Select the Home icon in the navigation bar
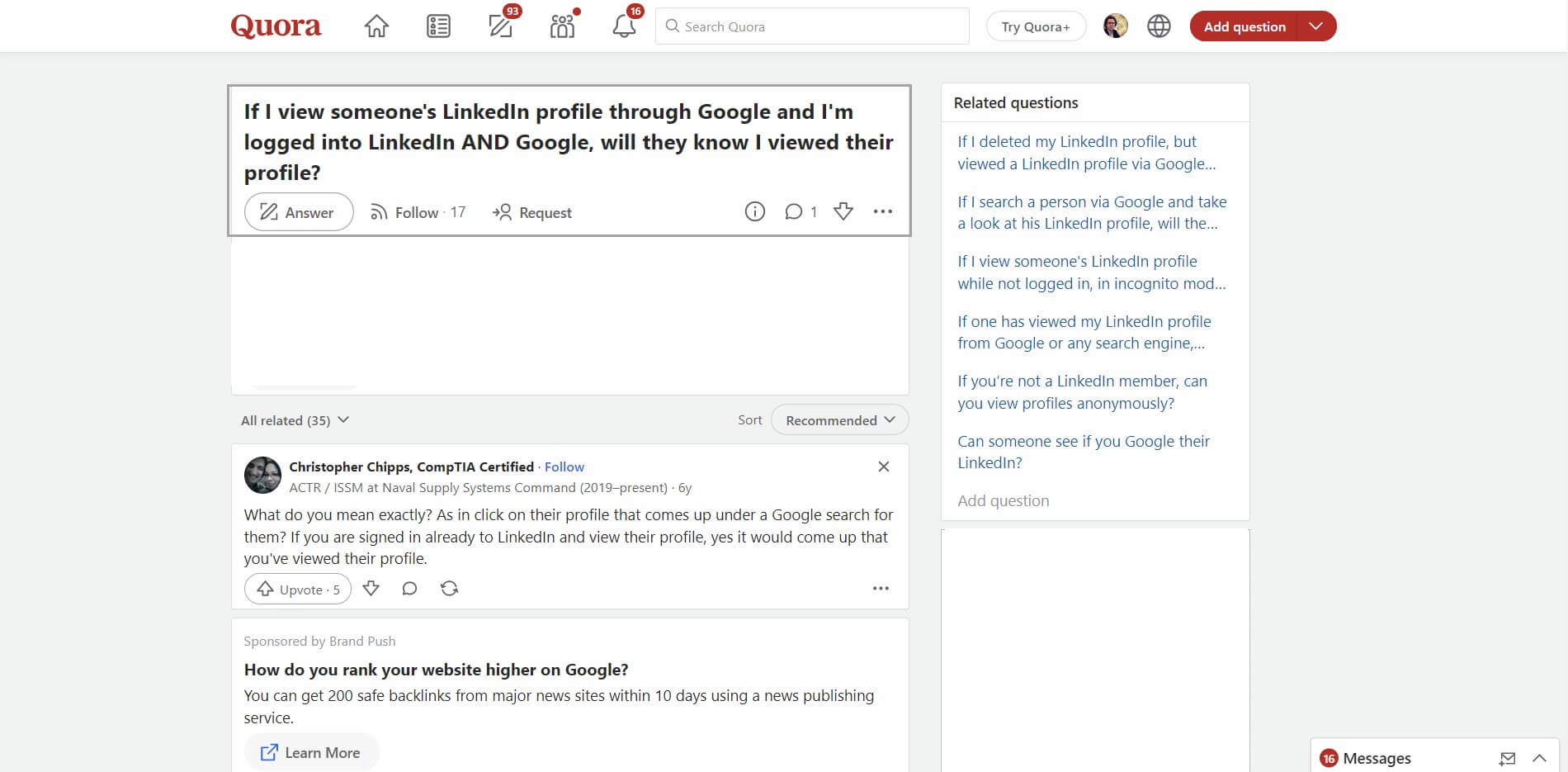This screenshot has width=1568, height=772. (376, 26)
